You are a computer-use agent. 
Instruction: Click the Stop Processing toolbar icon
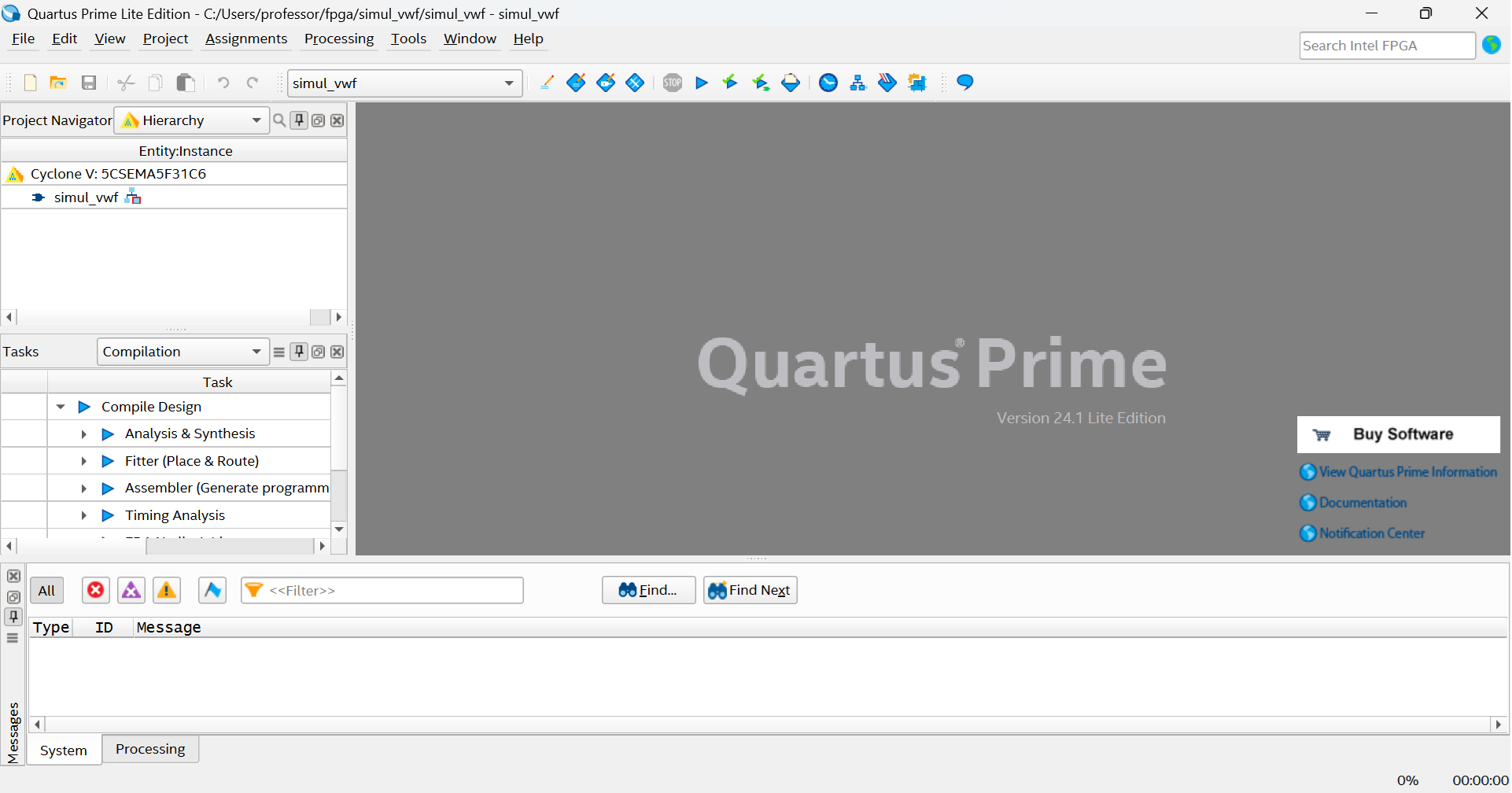tap(673, 83)
